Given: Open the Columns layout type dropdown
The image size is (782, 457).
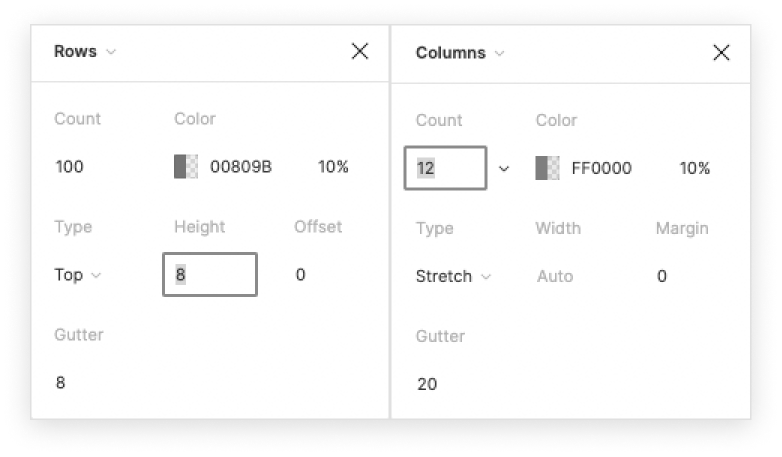Looking at the screenshot, I should 460,53.
